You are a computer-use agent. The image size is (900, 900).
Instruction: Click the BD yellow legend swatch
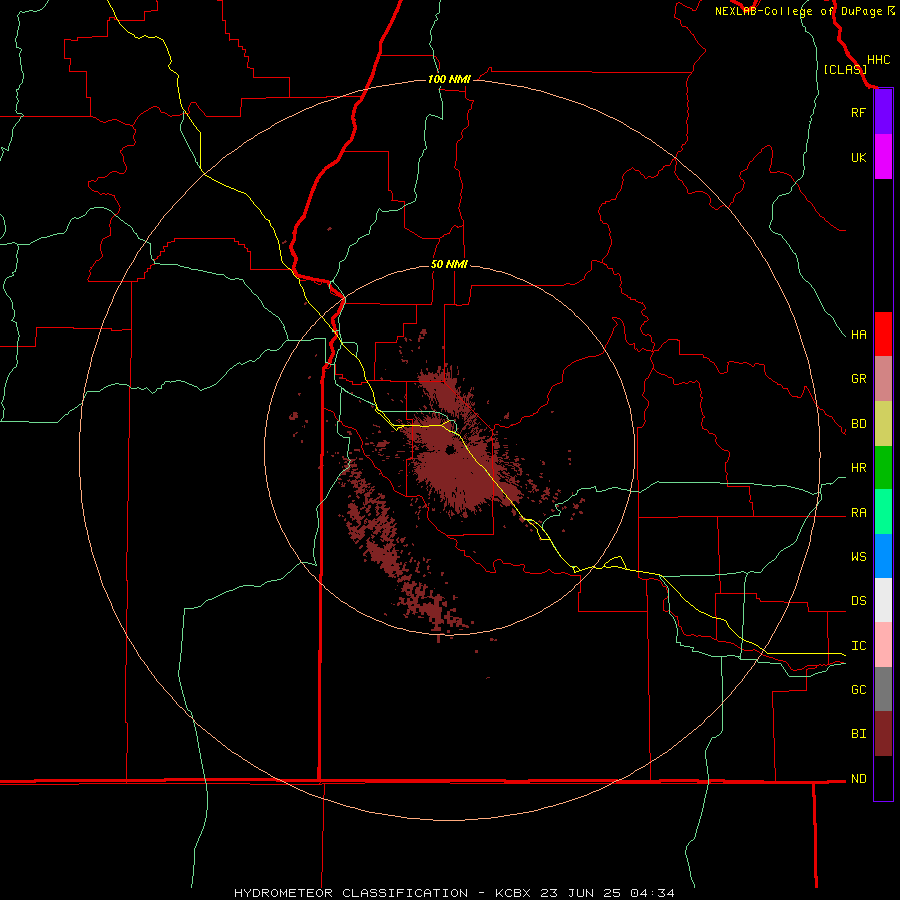[883, 424]
